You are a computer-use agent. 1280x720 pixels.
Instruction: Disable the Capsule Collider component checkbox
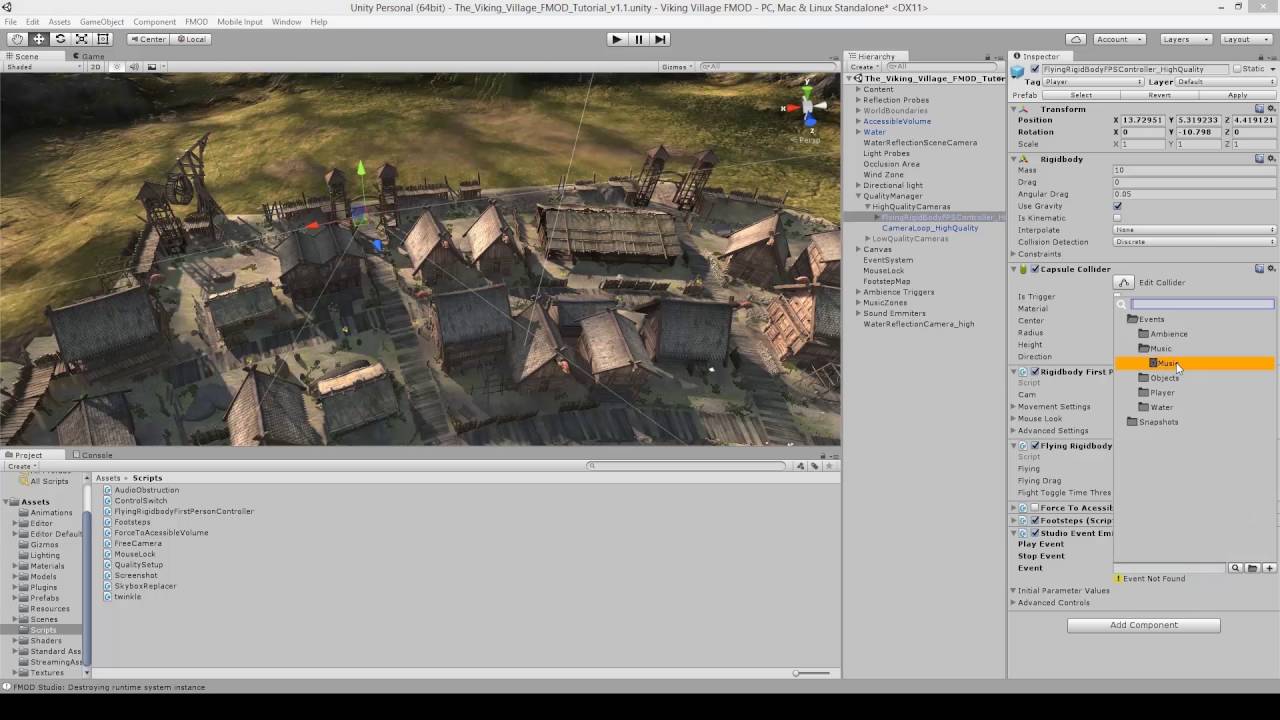[x=1035, y=269]
